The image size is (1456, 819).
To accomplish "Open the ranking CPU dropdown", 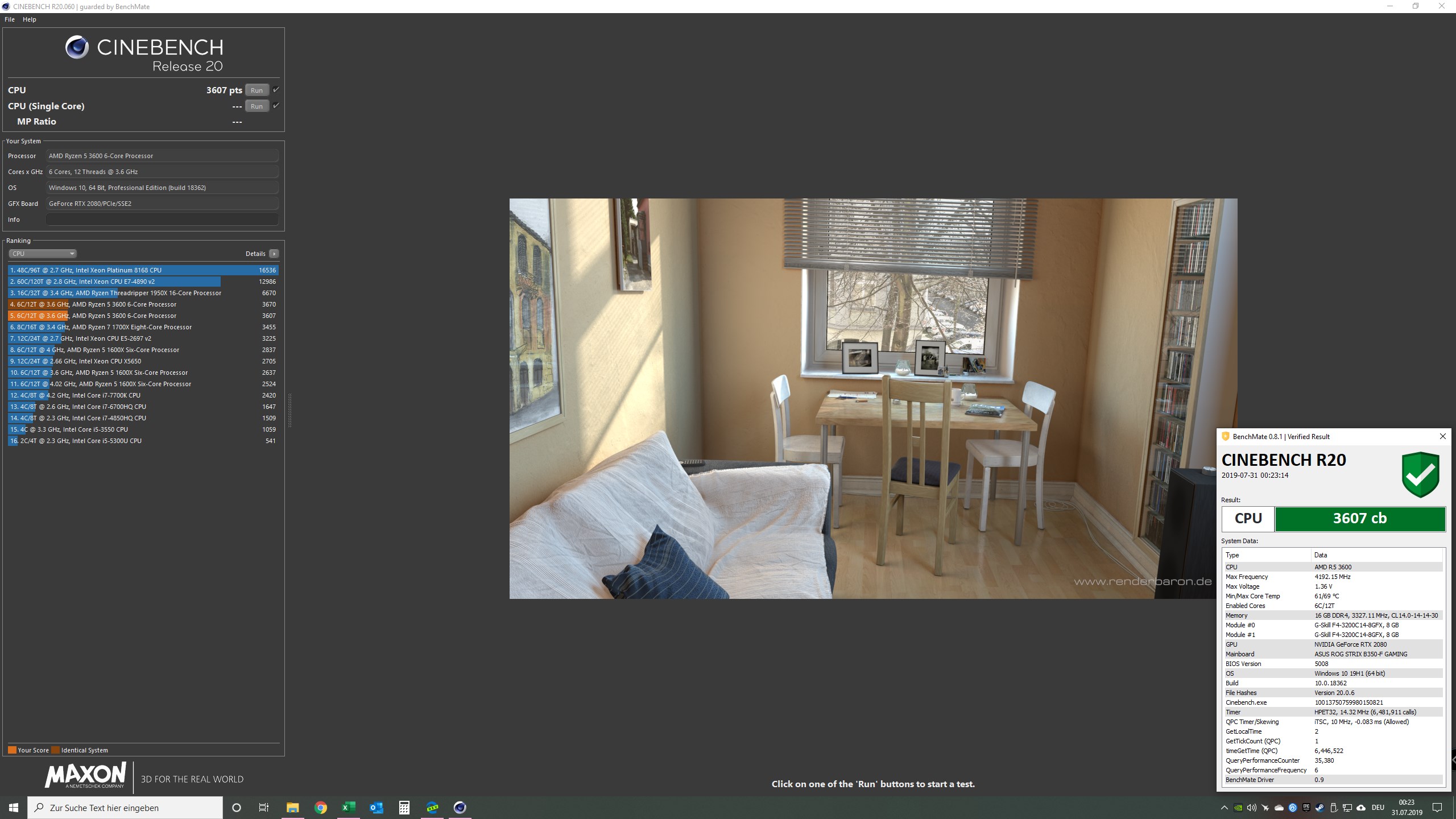I will (43, 254).
